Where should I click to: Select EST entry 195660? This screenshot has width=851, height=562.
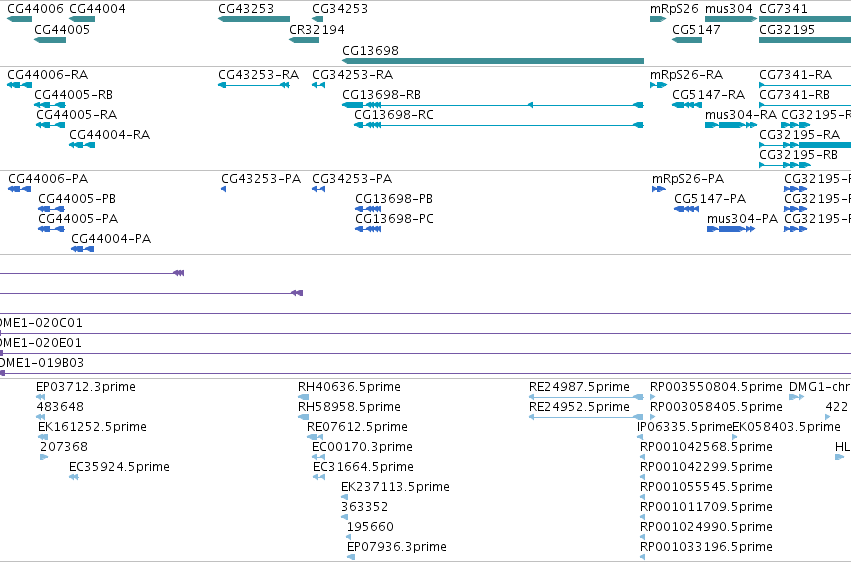click(x=349, y=537)
